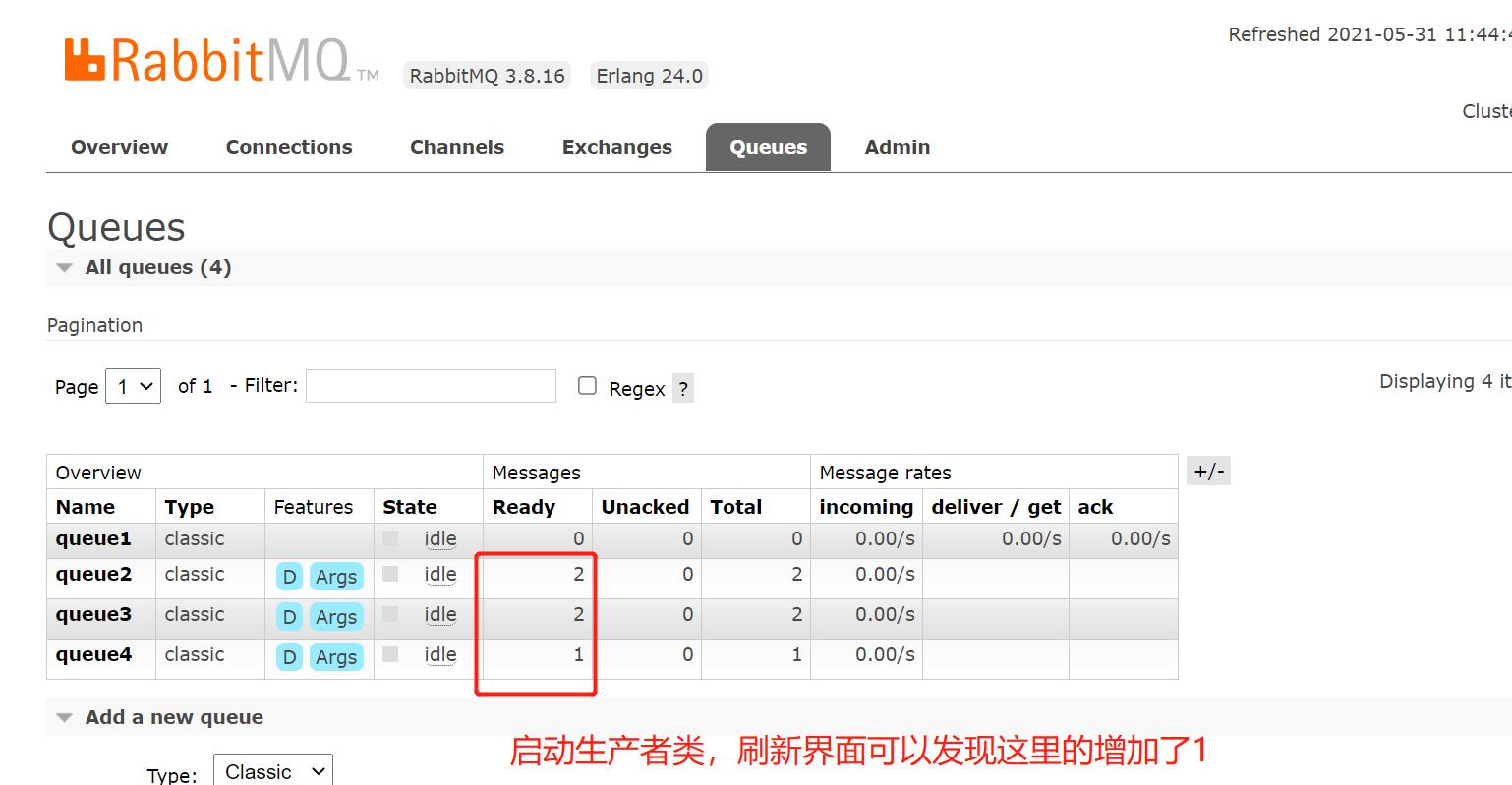Switch to the Connections tab
Image resolution: width=1512 pixels, height=785 pixels.
coord(289,147)
